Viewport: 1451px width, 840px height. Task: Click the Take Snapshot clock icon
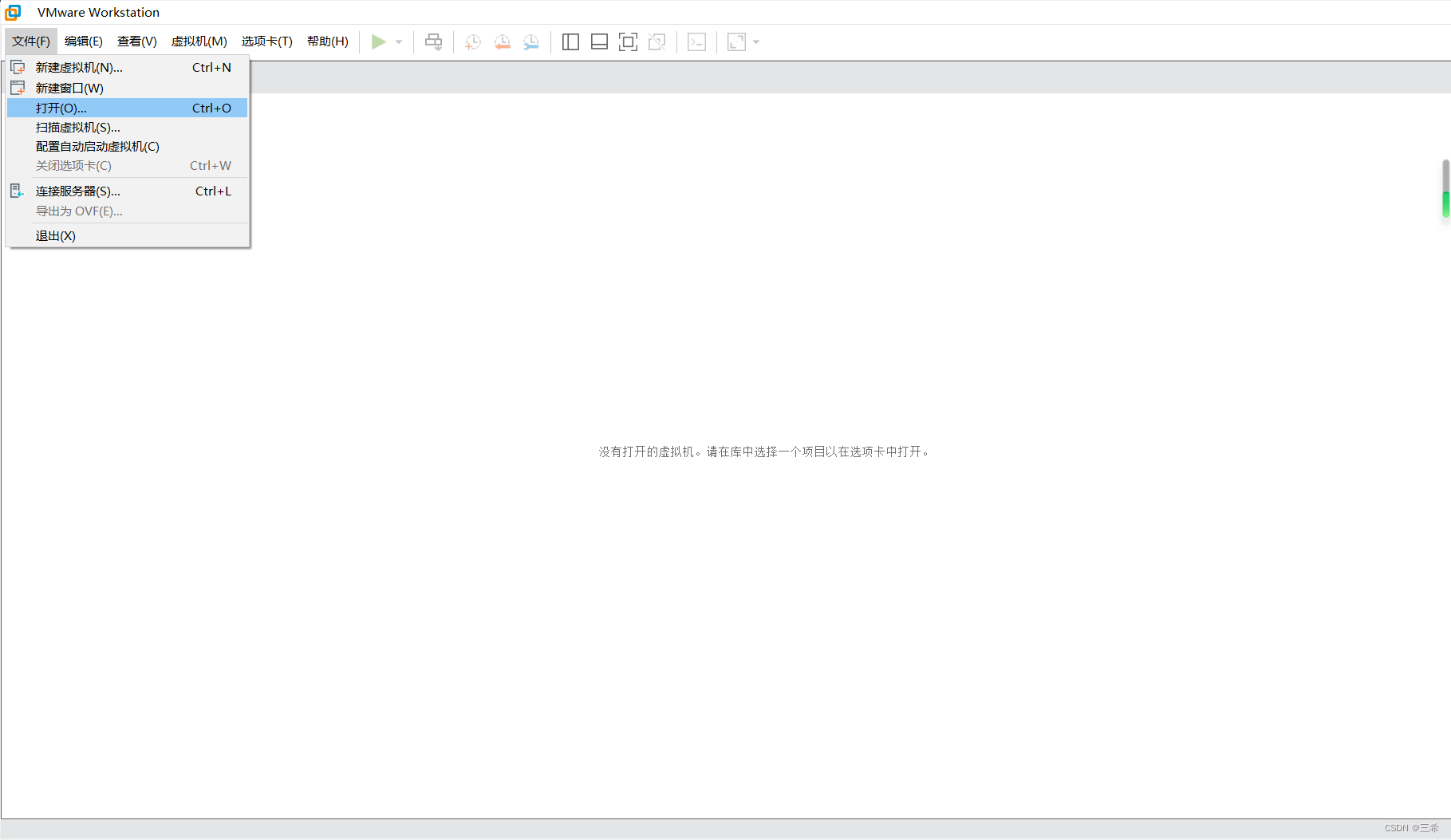coord(473,41)
